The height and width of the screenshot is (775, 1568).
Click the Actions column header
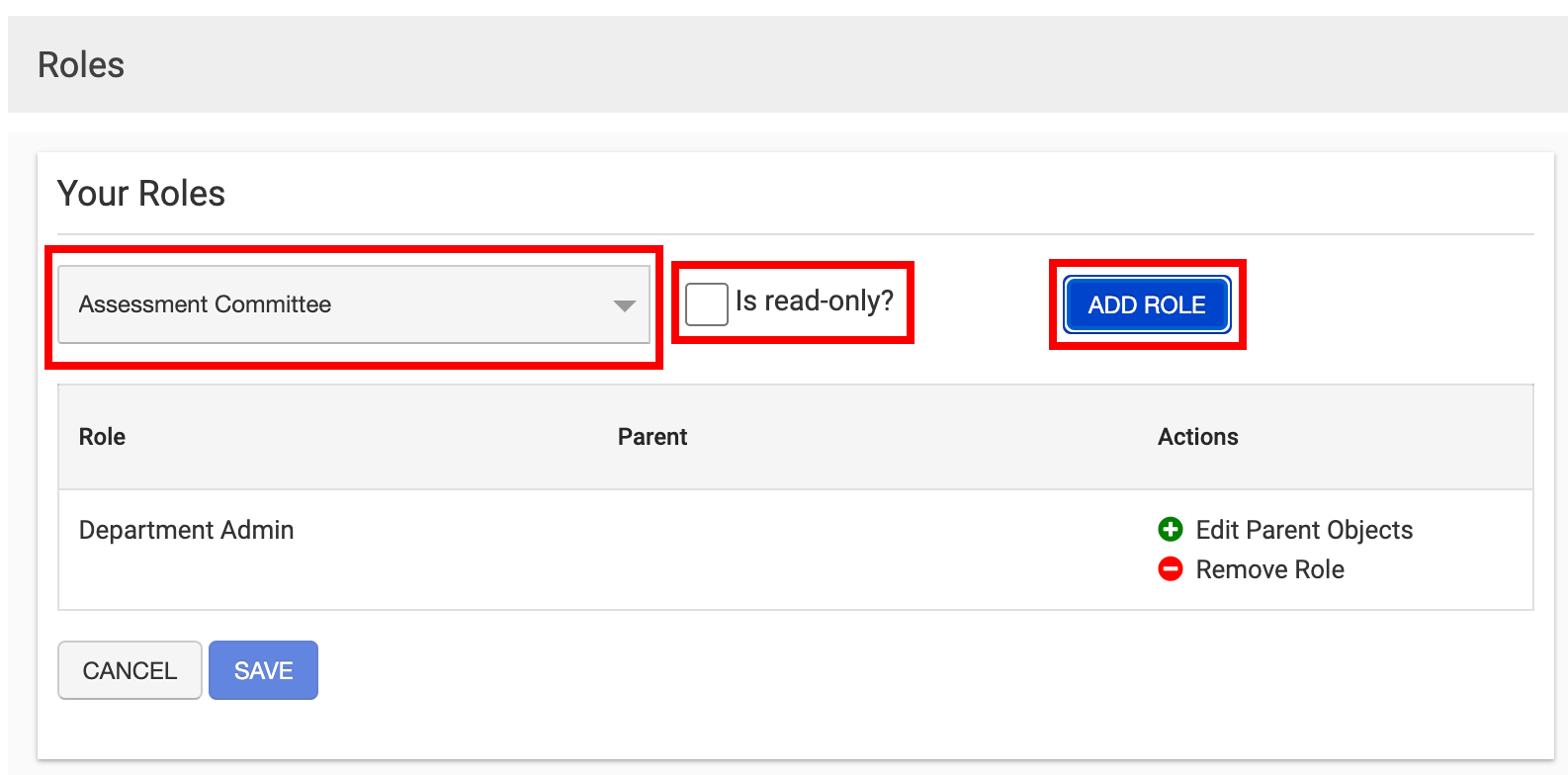click(x=1197, y=437)
